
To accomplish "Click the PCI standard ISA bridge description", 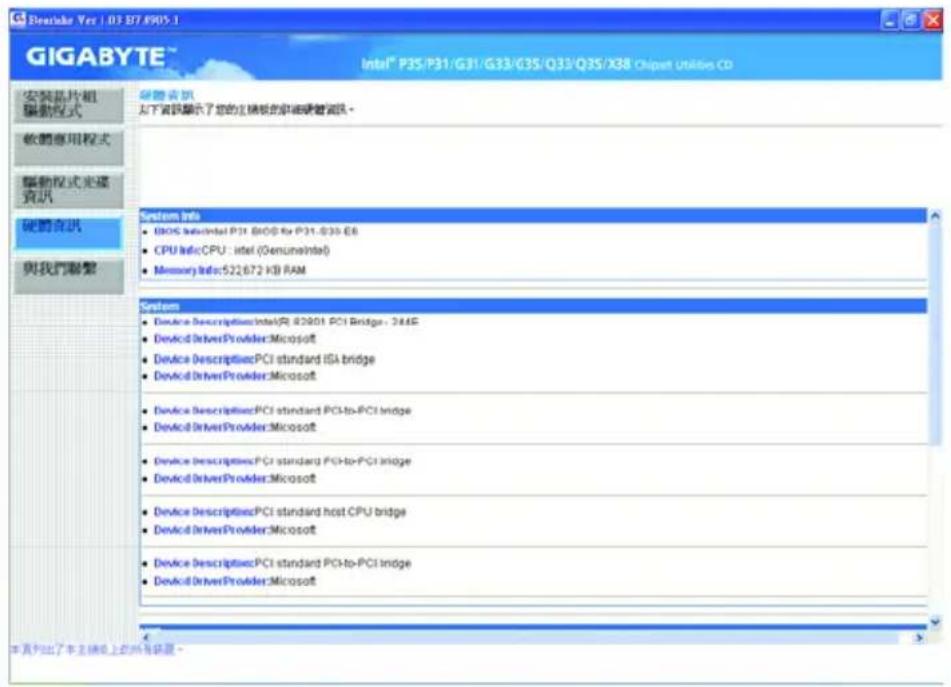I will point(264,359).
